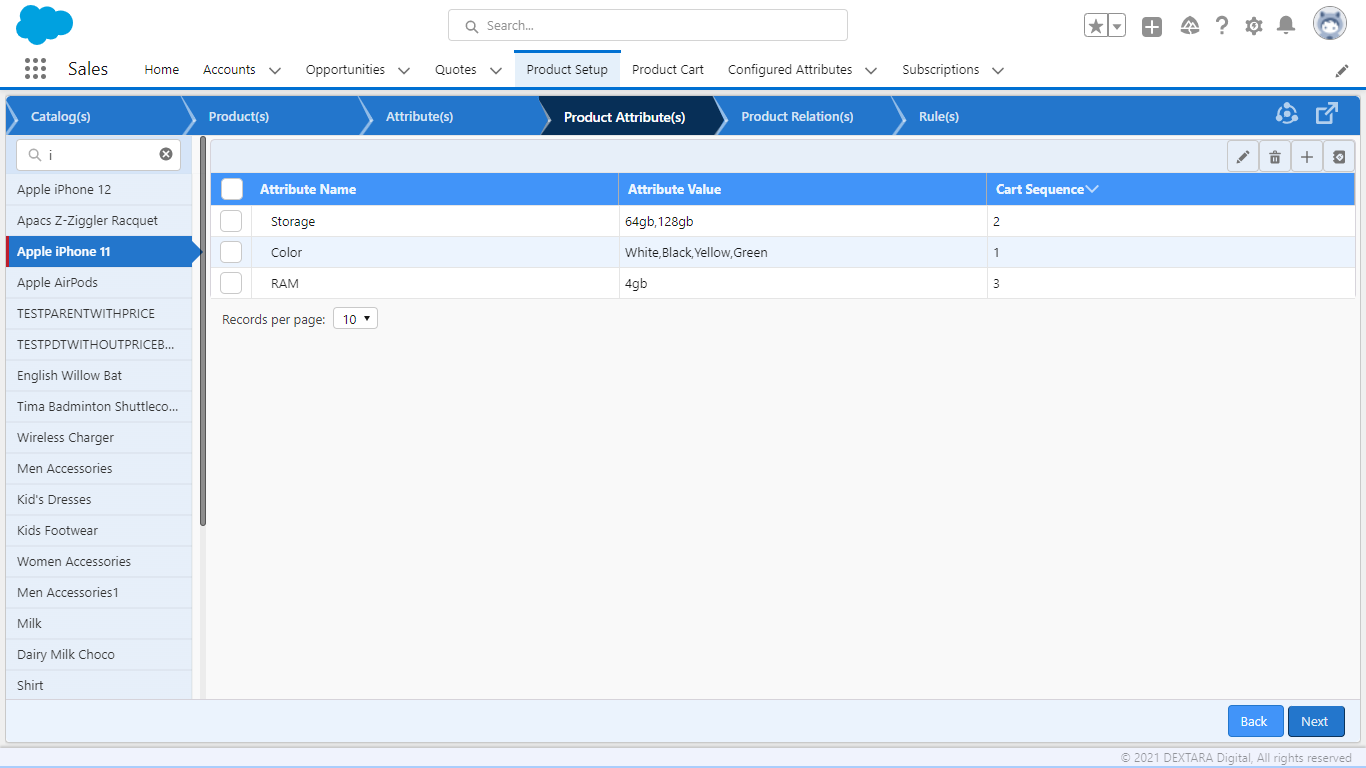Image resolution: width=1366 pixels, height=768 pixels.
Task: Toggle the select all checkbox in header
Action: pyautogui.click(x=232, y=189)
